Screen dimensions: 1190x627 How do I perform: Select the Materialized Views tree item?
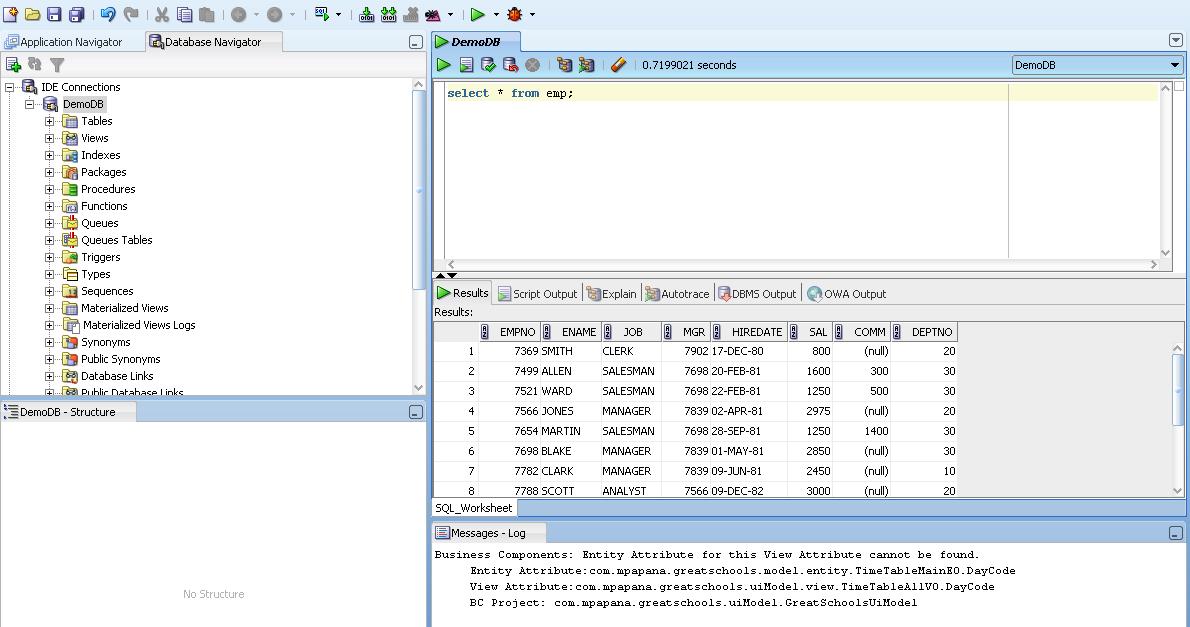pyautogui.click(x=124, y=308)
